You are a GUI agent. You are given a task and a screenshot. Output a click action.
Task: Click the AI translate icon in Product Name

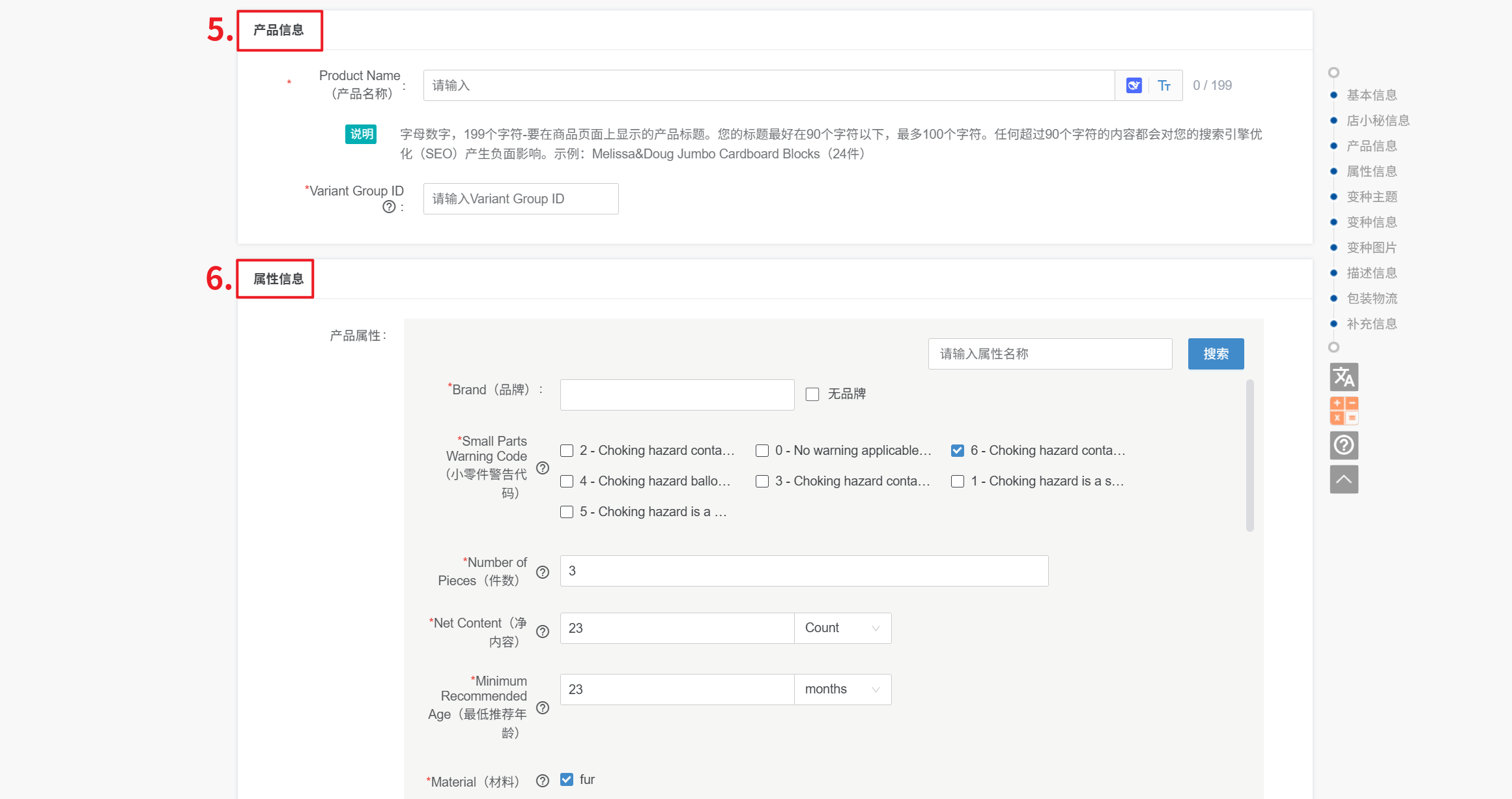(1134, 85)
